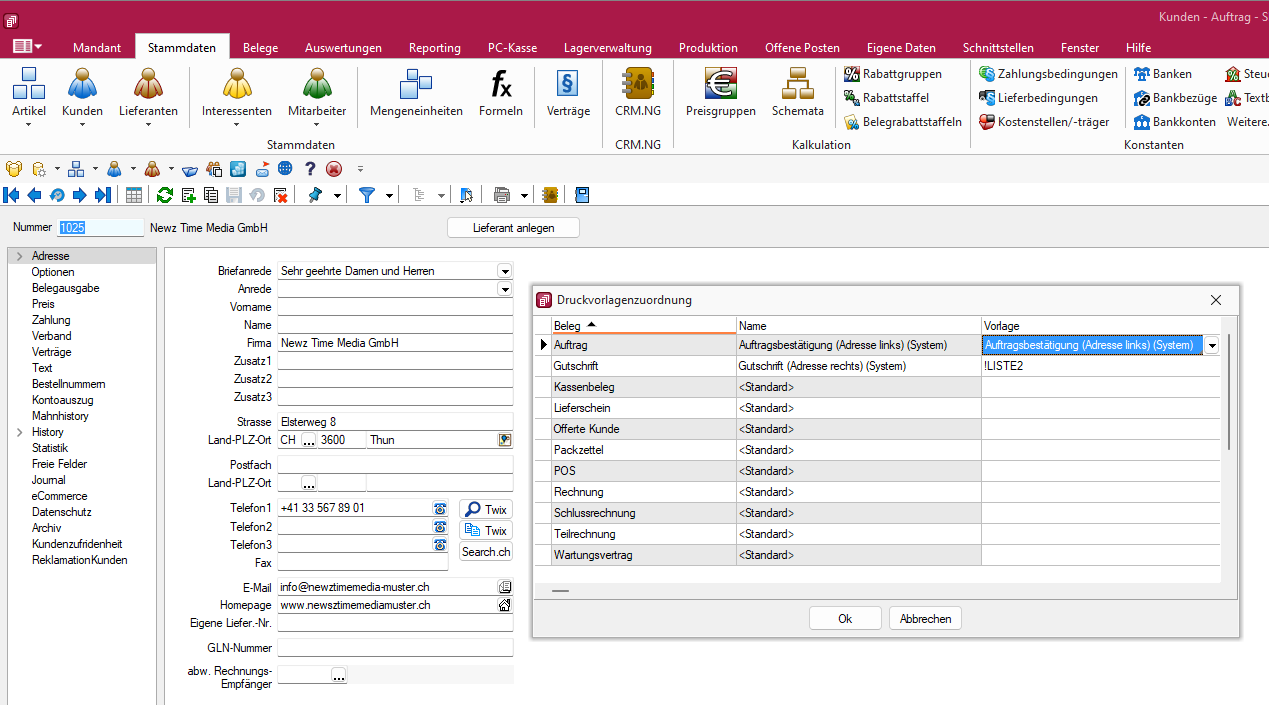
Task: Open Bankkonten in Konstanten group
Action: click(1174, 122)
